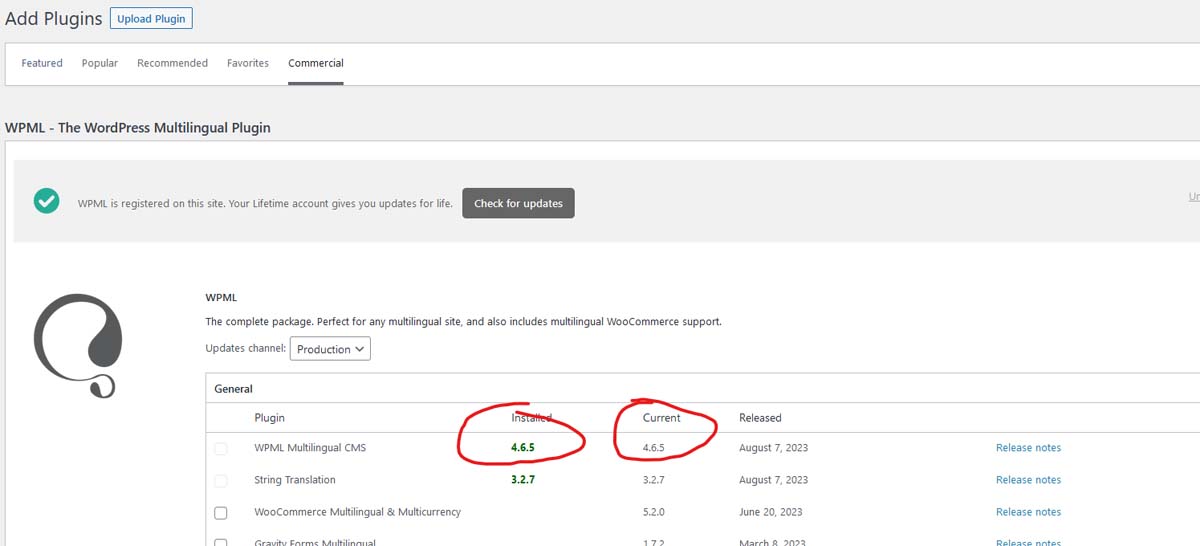Click the Released column header
Image resolution: width=1200 pixels, height=546 pixels.
(760, 418)
